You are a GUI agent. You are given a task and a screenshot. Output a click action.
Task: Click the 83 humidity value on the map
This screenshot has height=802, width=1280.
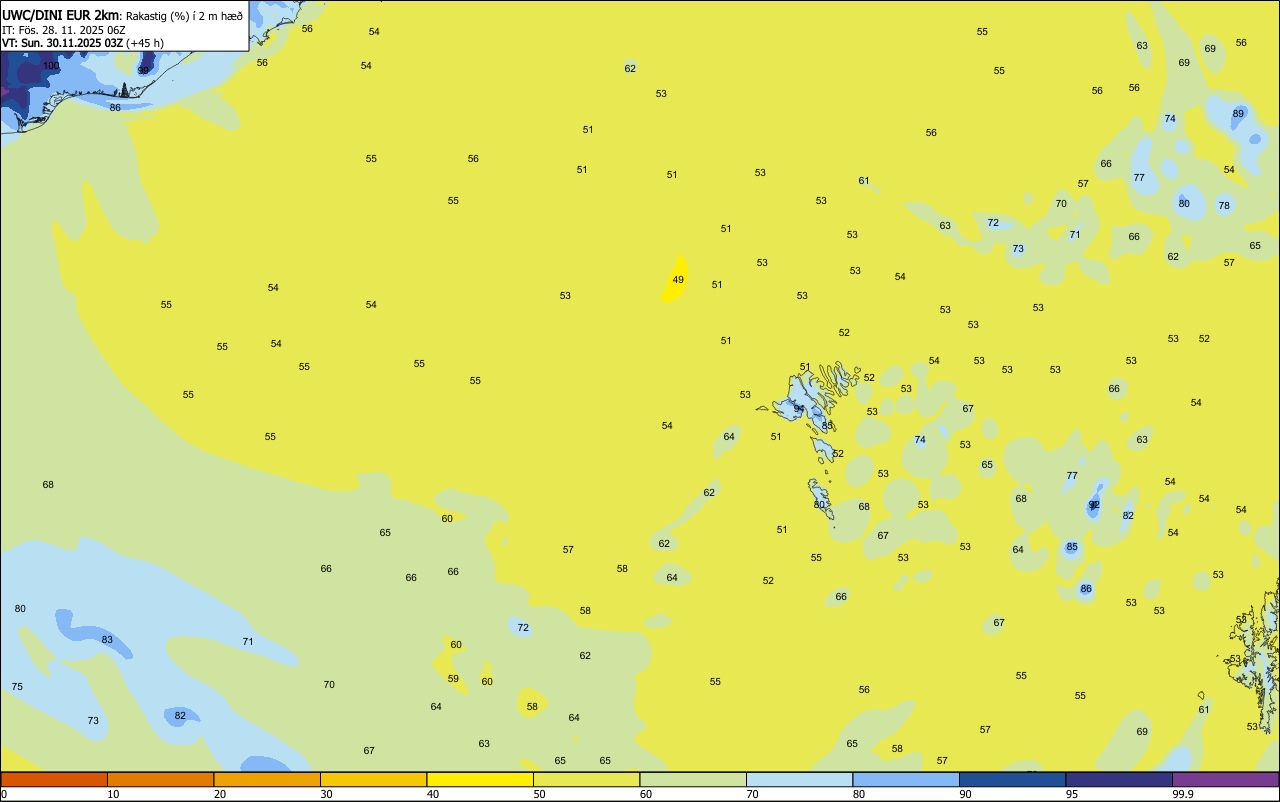coord(107,639)
